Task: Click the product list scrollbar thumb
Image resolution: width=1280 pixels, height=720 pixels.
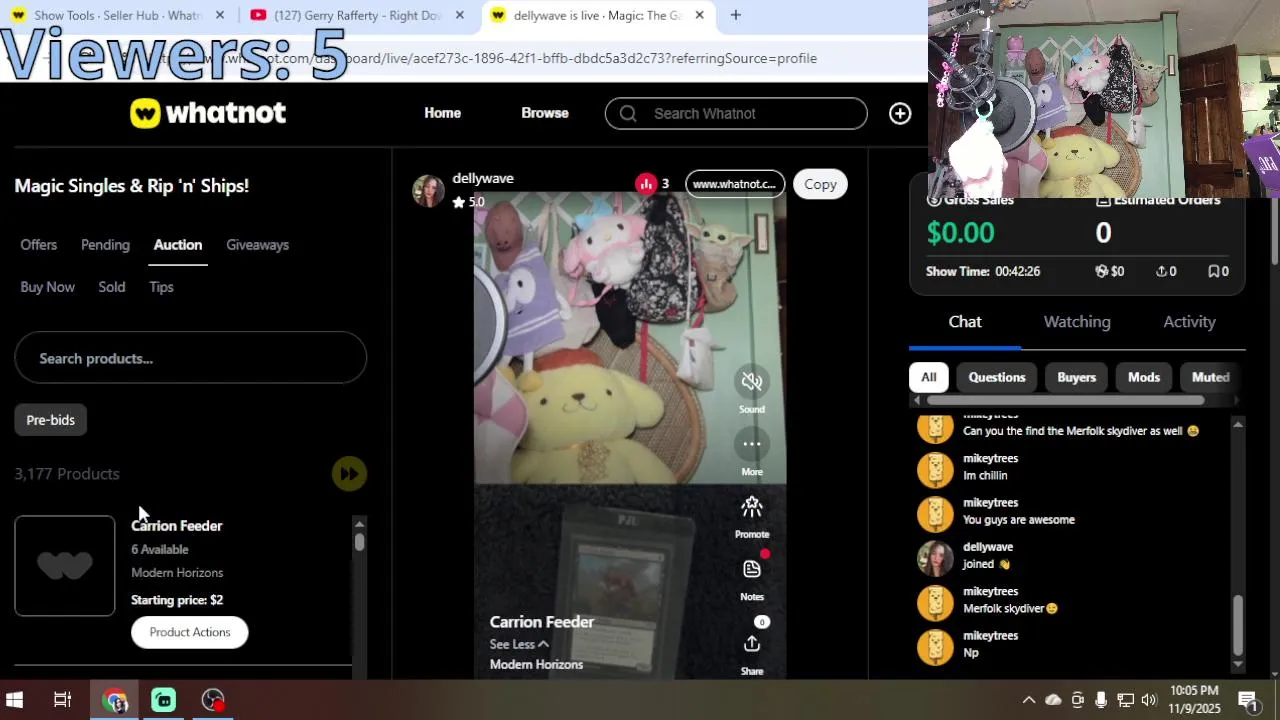Action: [359, 541]
